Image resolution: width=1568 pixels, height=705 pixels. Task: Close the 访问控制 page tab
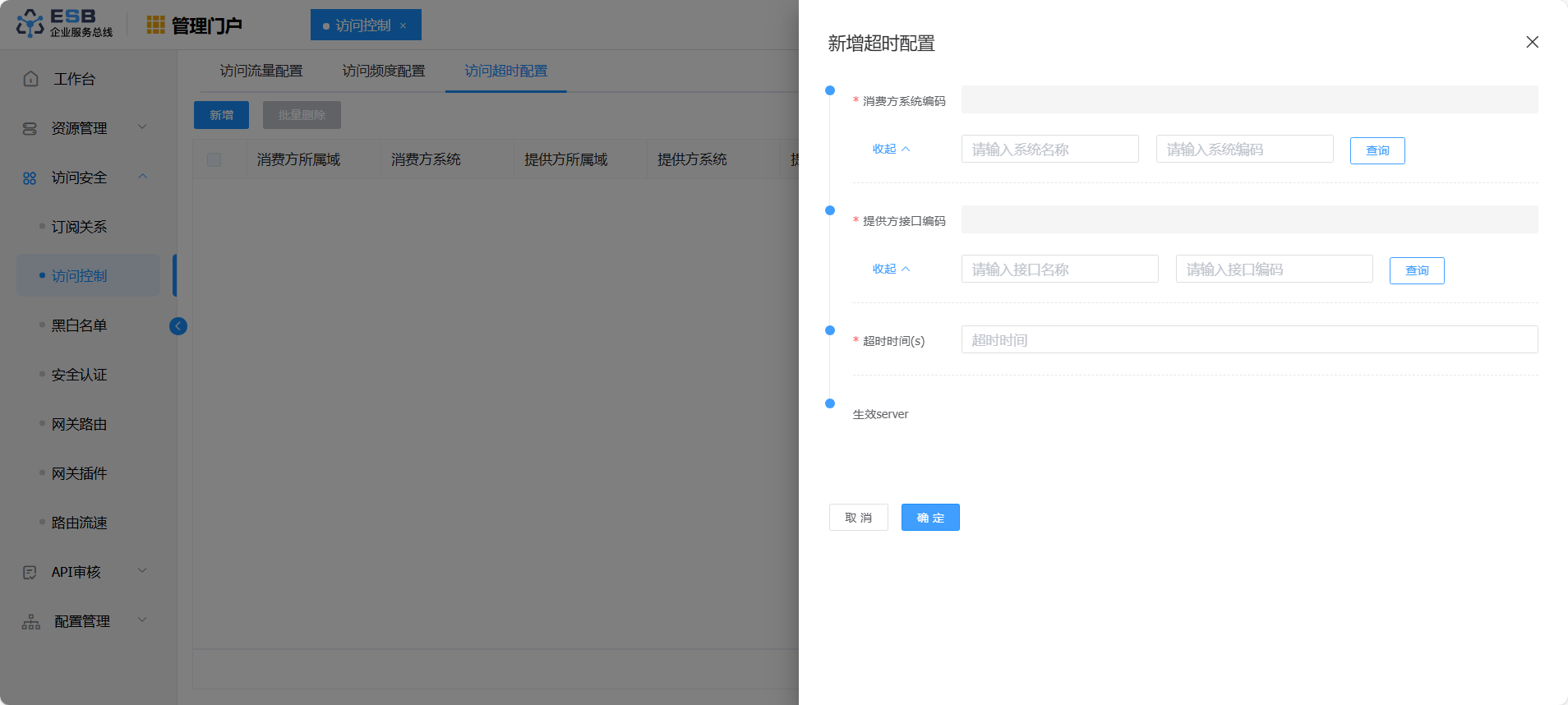coord(403,25)
